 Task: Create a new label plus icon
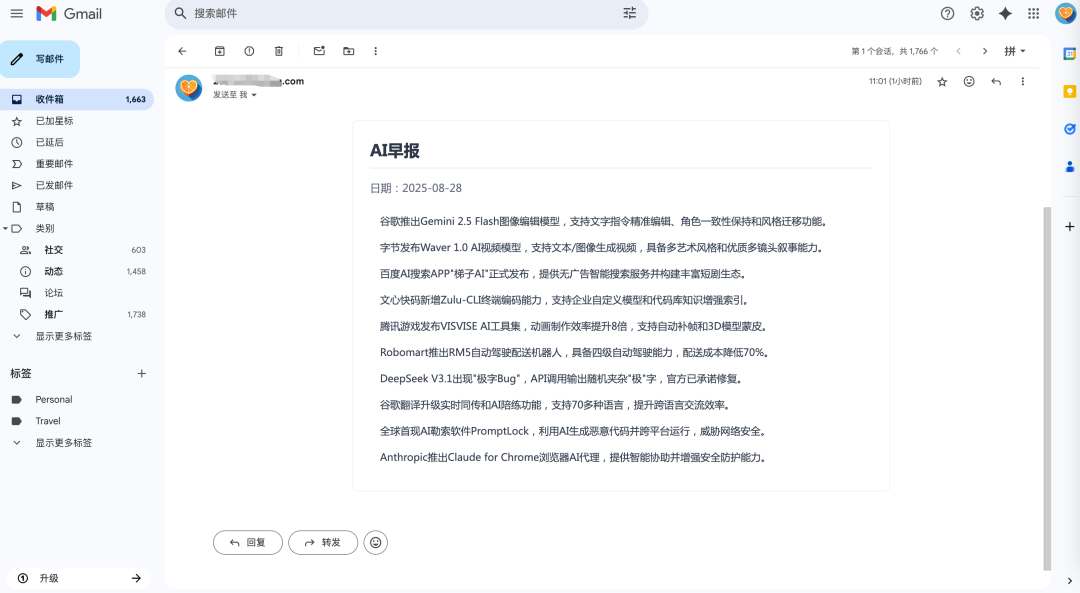pyautogui.click(x=141, y=373)
